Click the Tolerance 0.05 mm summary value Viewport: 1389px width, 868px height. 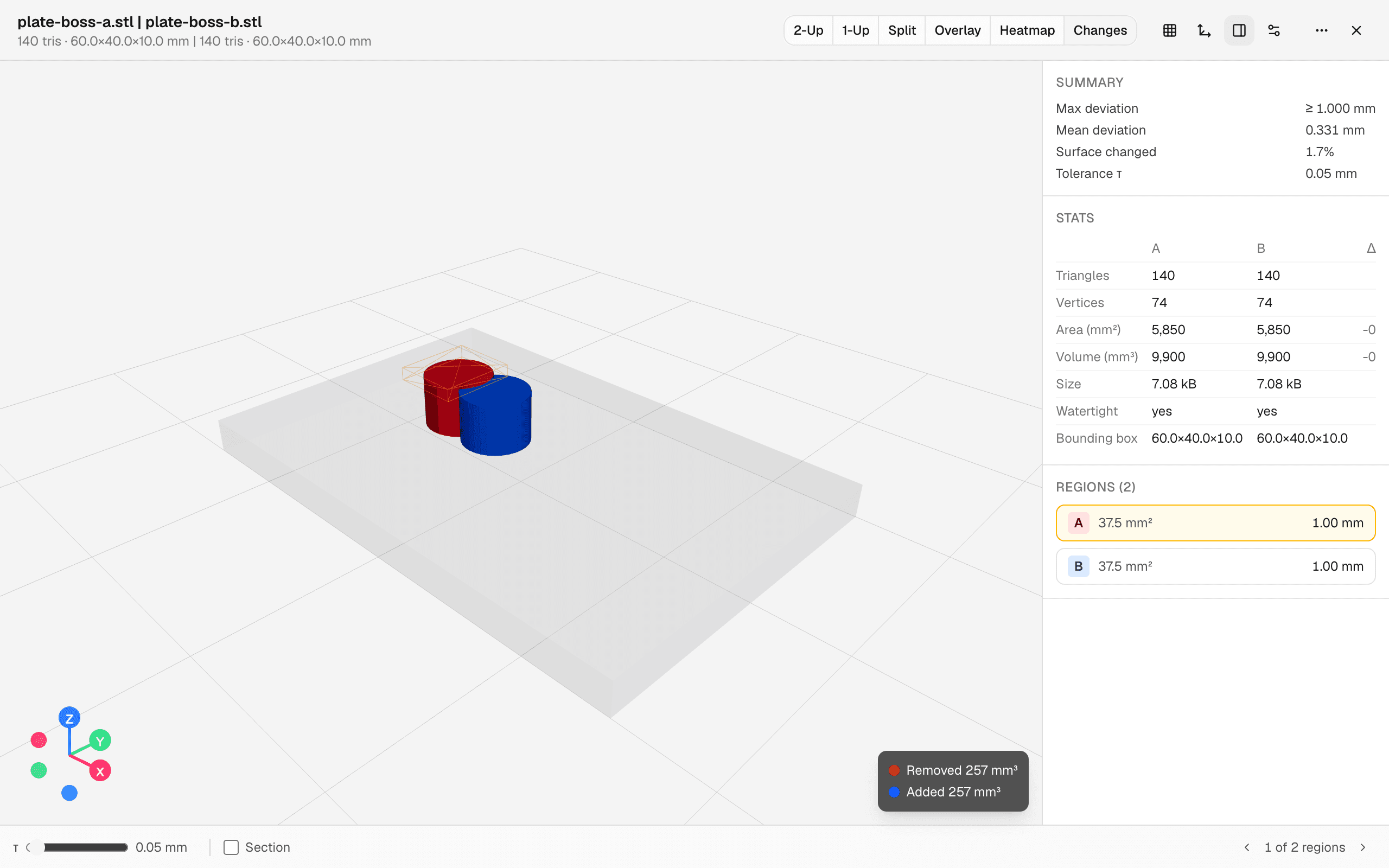pos(1331,174)
